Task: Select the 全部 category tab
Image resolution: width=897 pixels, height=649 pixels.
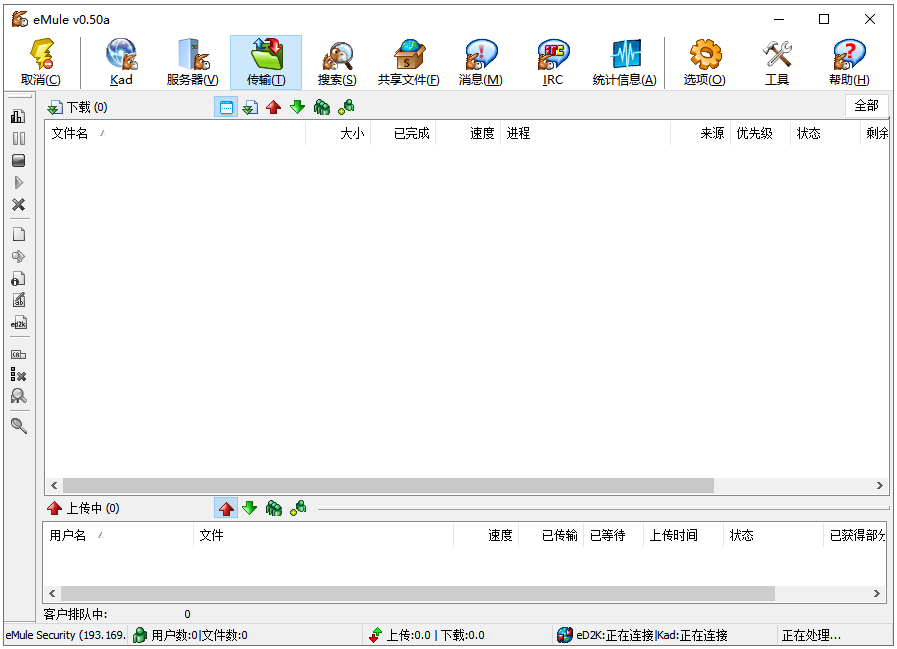Action: (x=866, y=106)
